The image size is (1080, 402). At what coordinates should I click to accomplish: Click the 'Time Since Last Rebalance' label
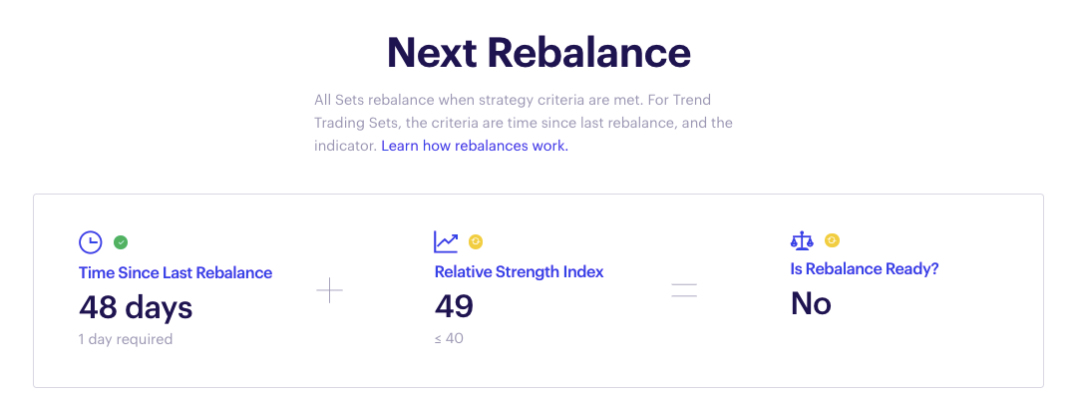coord(175,272)
